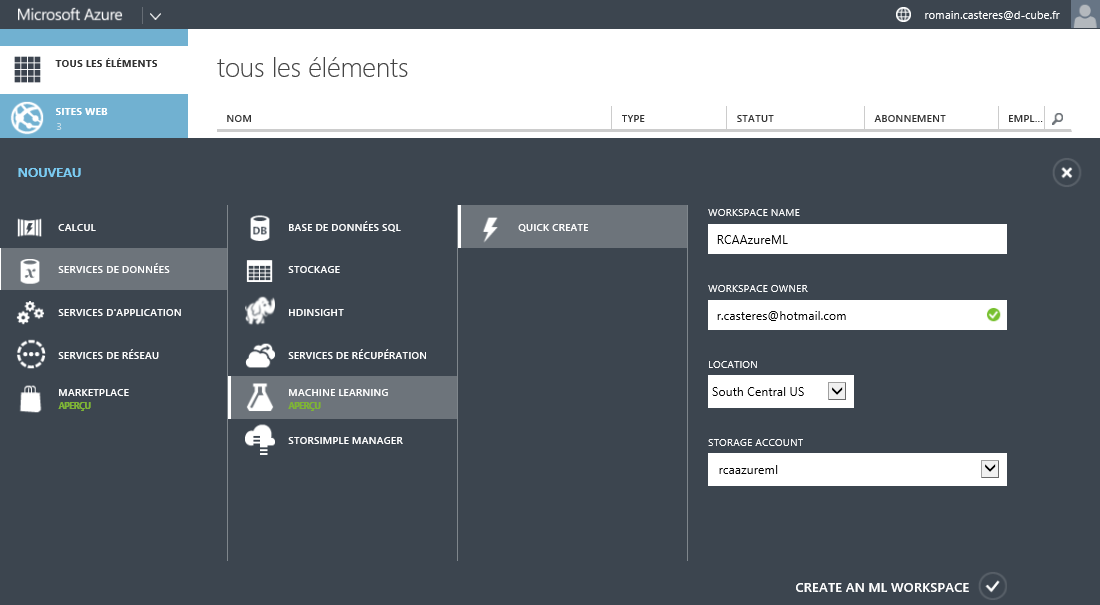Viewport: 1100px width, 605px height.
Task: Open the Storage Account dropdown rcaazureml
Action: tap(857, 470)
